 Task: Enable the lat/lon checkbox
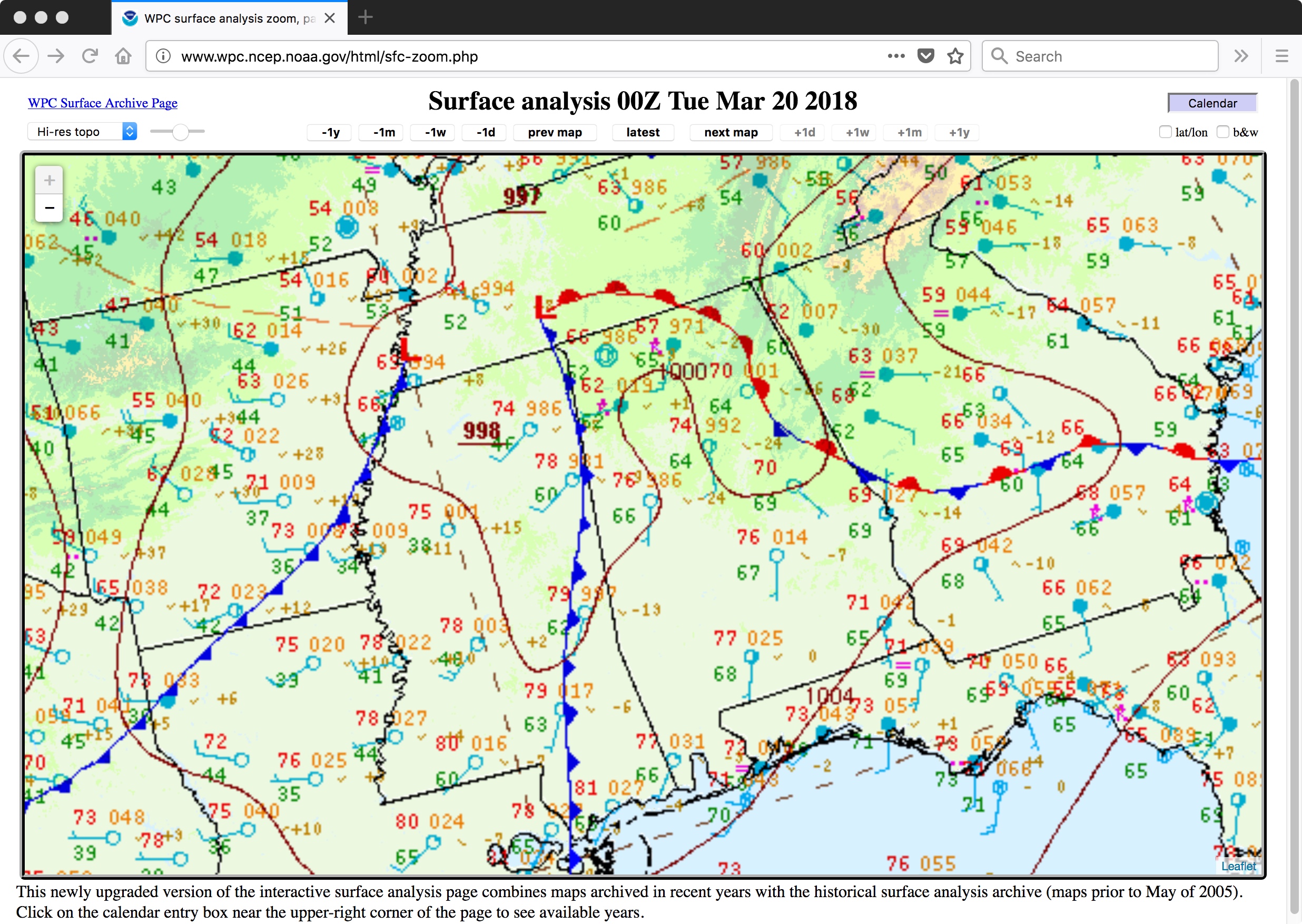click(1165, 132)
